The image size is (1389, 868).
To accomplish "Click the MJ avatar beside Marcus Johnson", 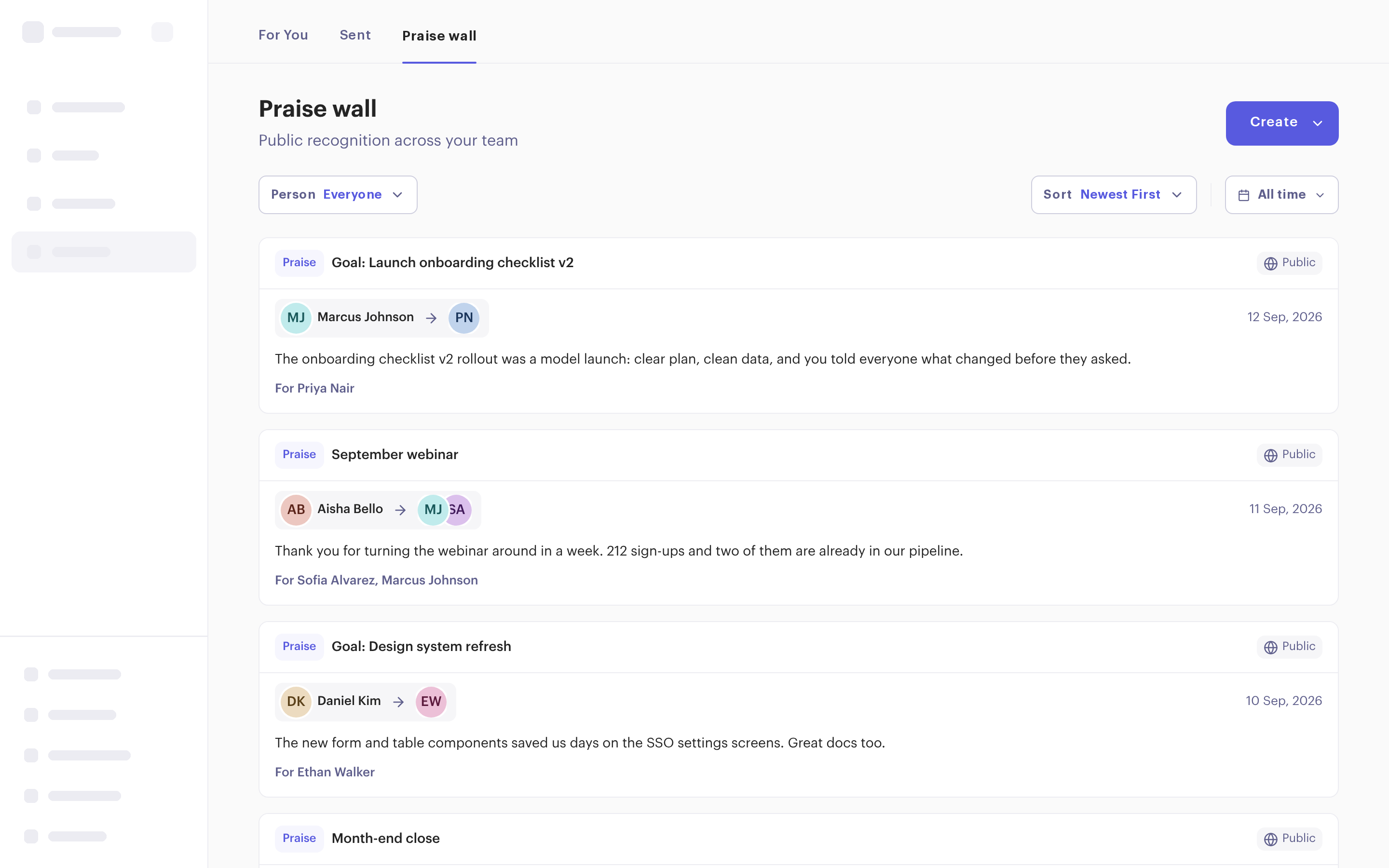I will [296, 317].
